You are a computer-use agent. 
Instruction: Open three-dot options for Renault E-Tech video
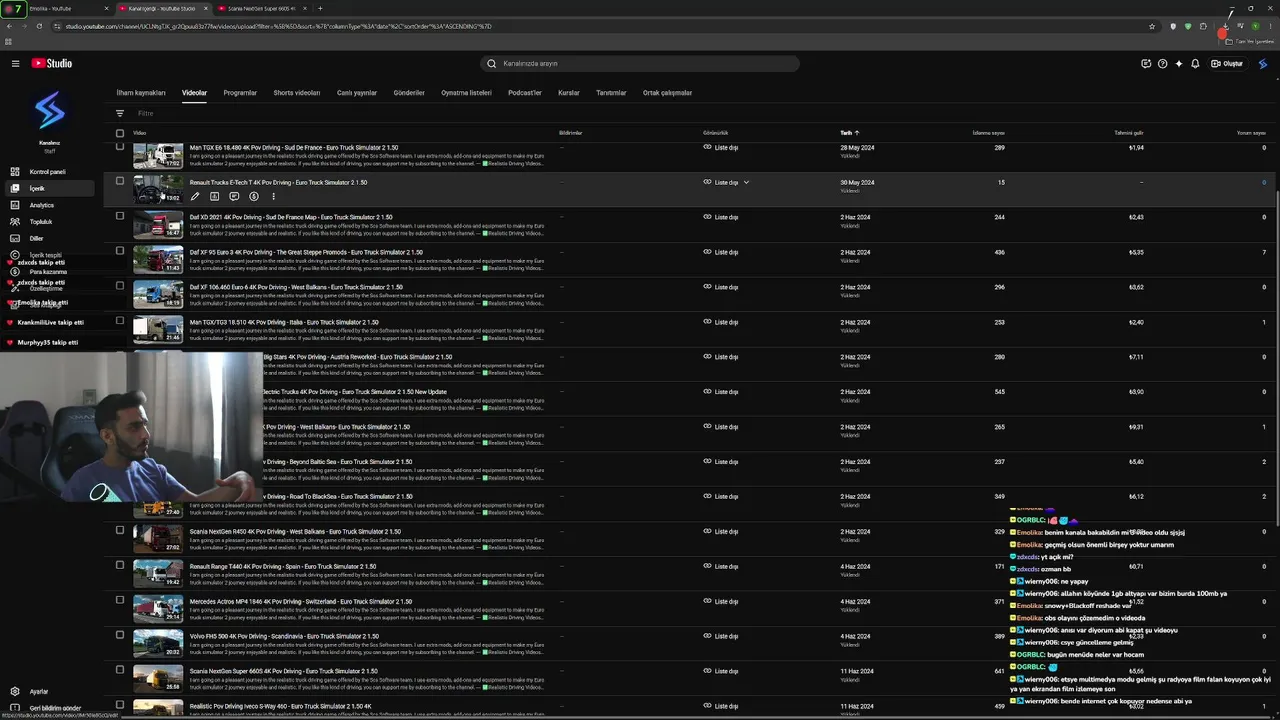coord(273,196)
